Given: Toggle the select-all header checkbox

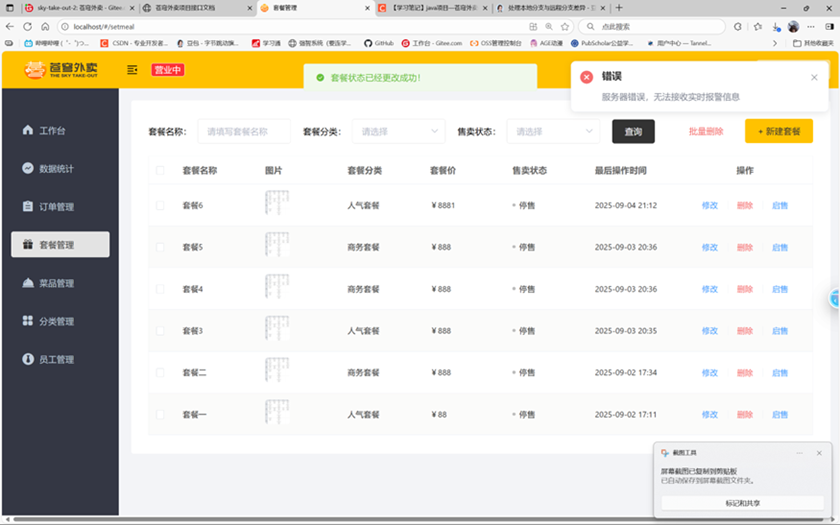Looking at the screenshot, I should [x=160, y=170].
